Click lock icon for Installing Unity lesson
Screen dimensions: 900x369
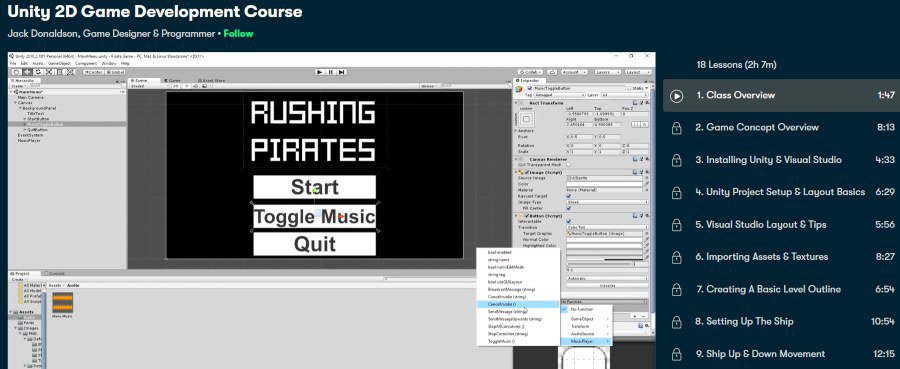(x=677, y=160)
